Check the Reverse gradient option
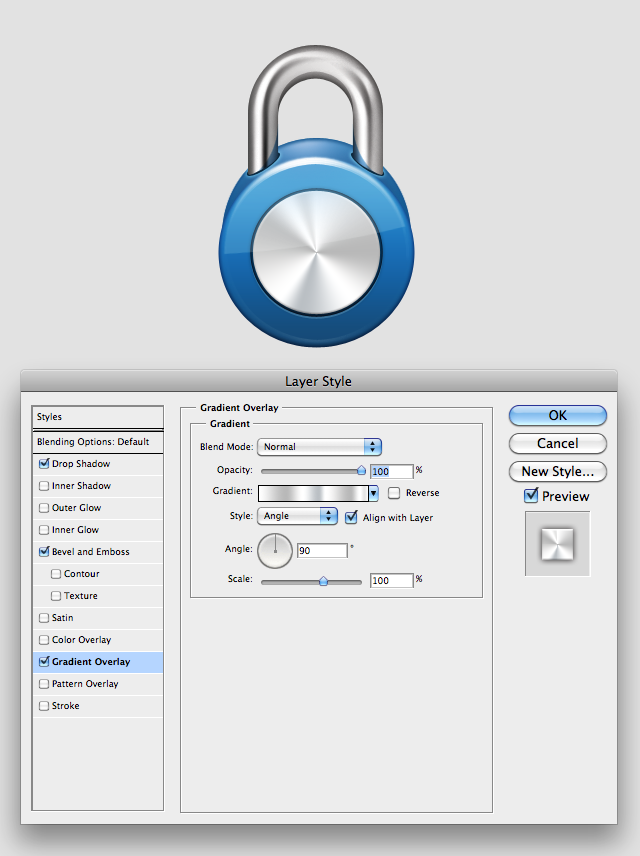Screen dimensions: 640x856 pyautogui.click(x=394, y=493)
